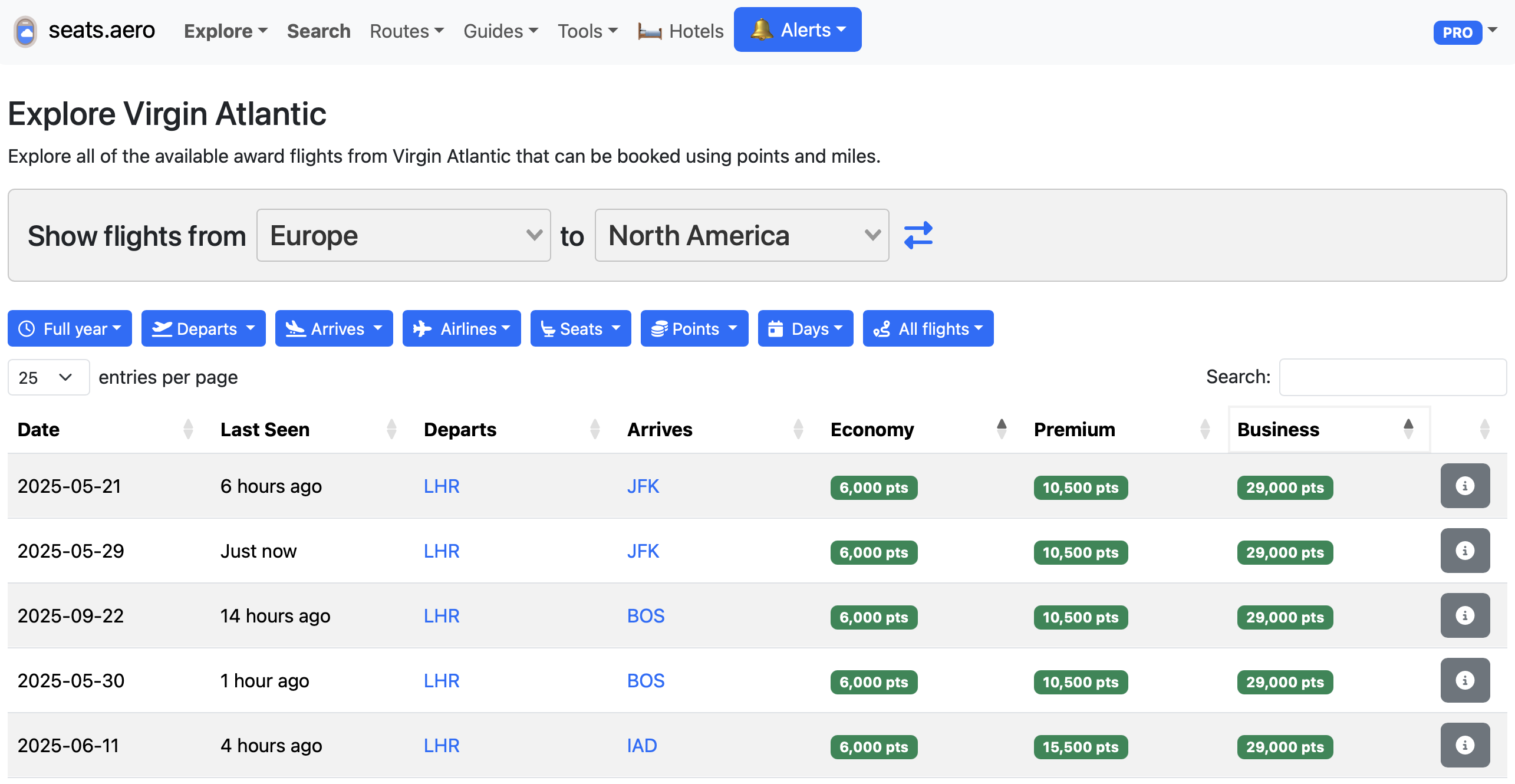1515x784 pixels.
Task: Click 6,000 pts Economy badge for 2025-05-21
Action: [874, 487]
